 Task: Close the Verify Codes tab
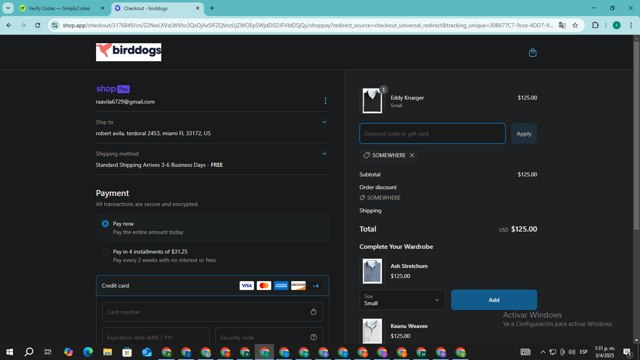coord(102,8)
